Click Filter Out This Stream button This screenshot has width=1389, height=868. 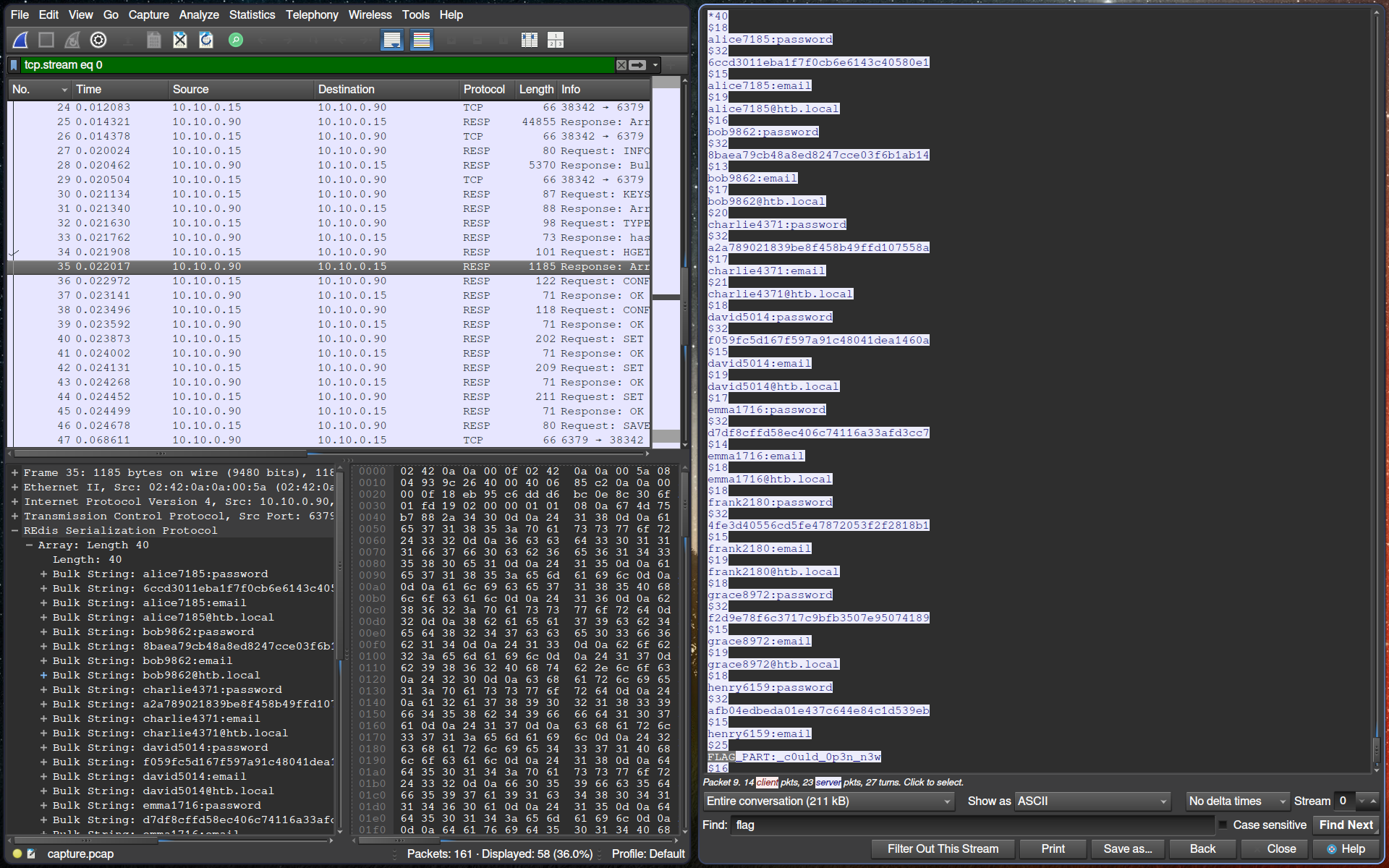(x=943, y=849)
